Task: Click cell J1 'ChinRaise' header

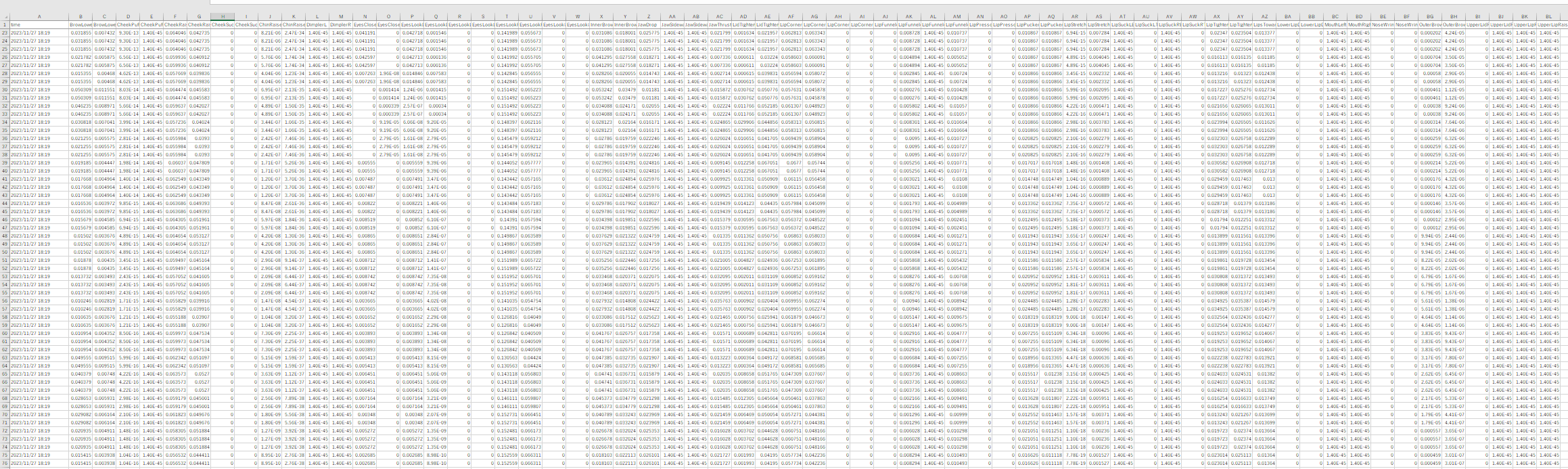Action: (270, 24)
